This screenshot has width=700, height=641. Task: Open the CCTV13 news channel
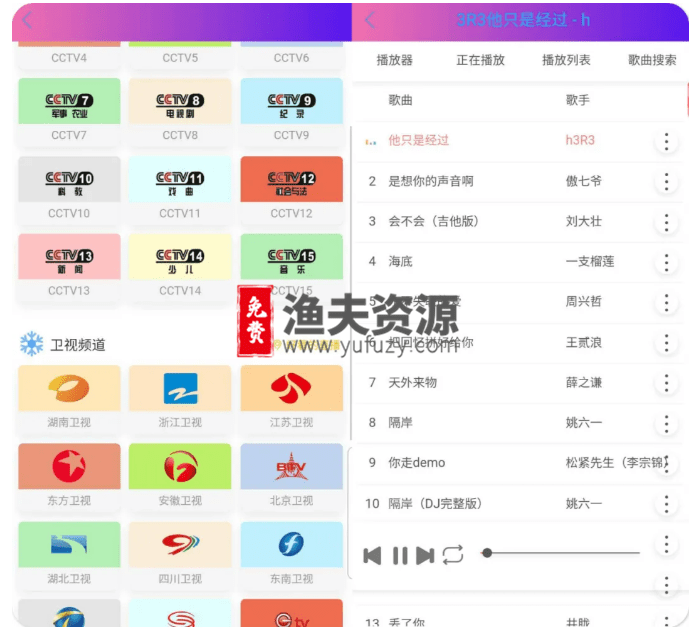(69, 267)
